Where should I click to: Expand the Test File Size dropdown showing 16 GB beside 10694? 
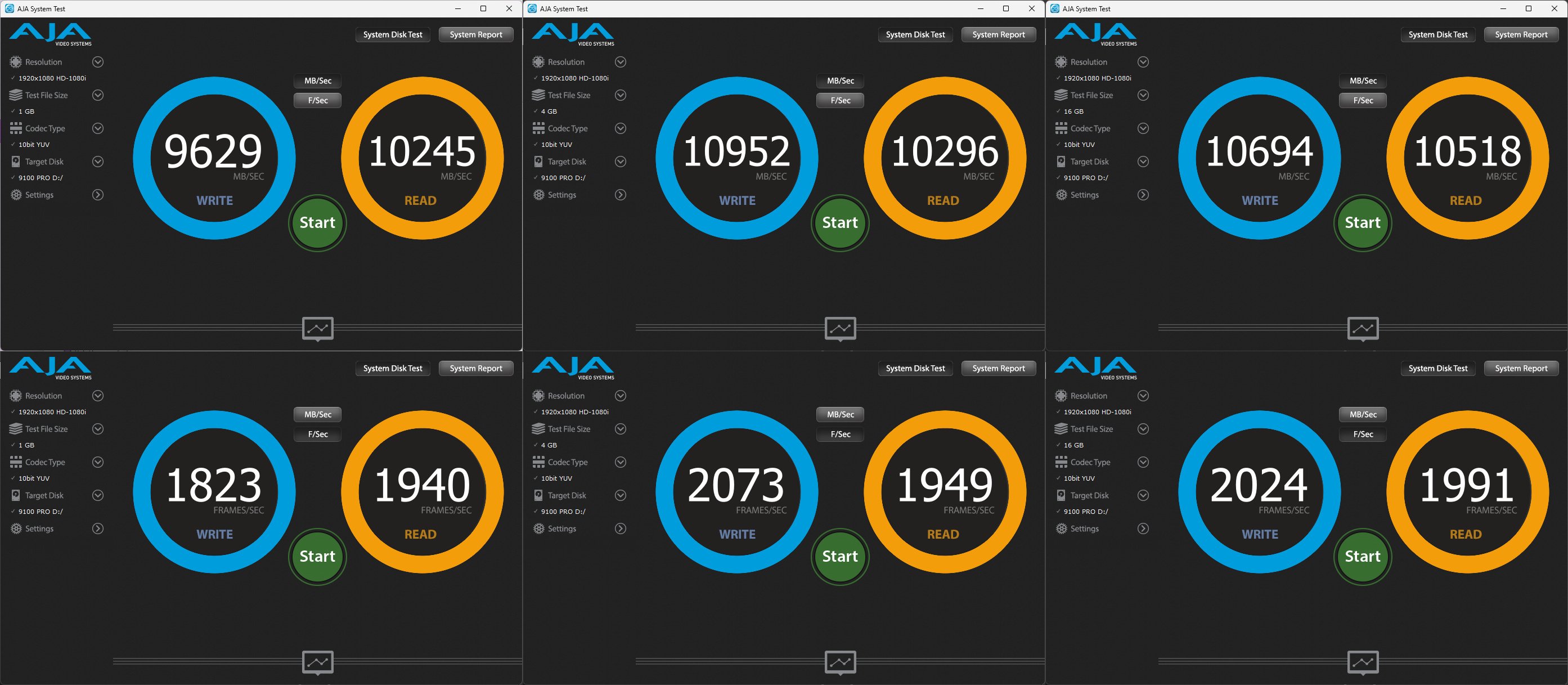(x=1143, y=95)
